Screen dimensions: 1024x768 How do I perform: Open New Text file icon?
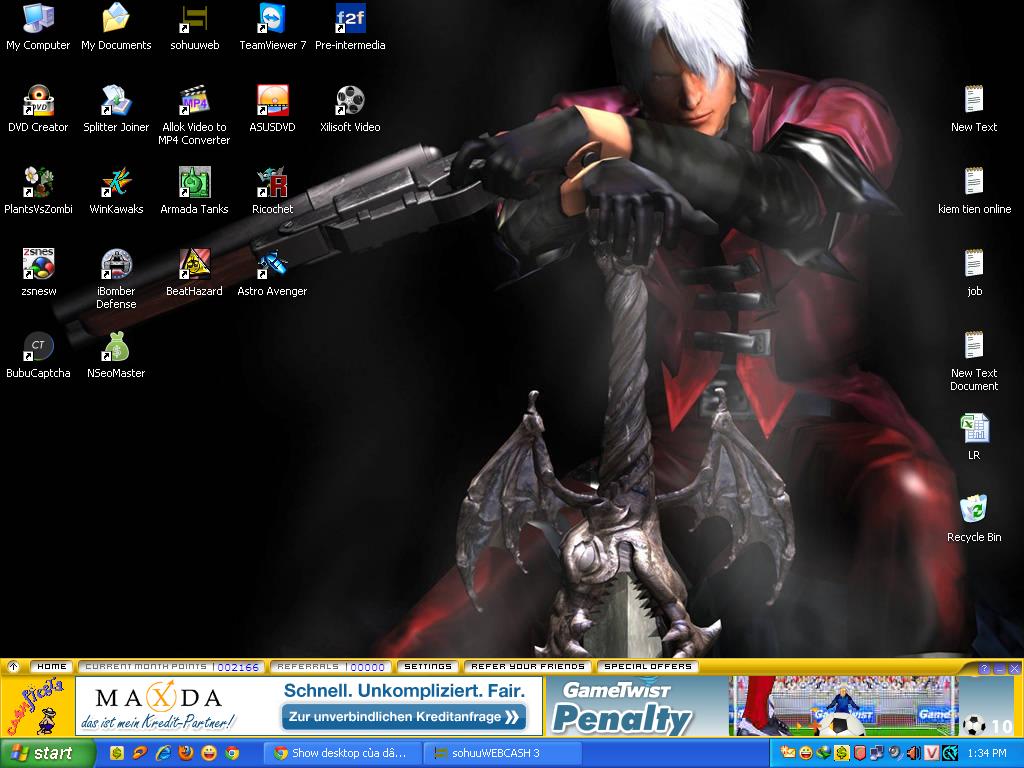coord(974,108)
